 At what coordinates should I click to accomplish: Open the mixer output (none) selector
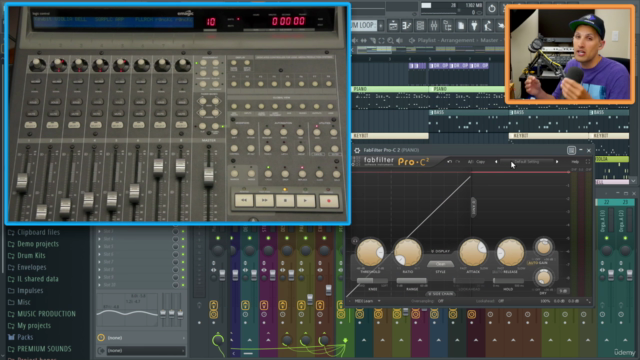pyautogui.click(x=146, y=351)
